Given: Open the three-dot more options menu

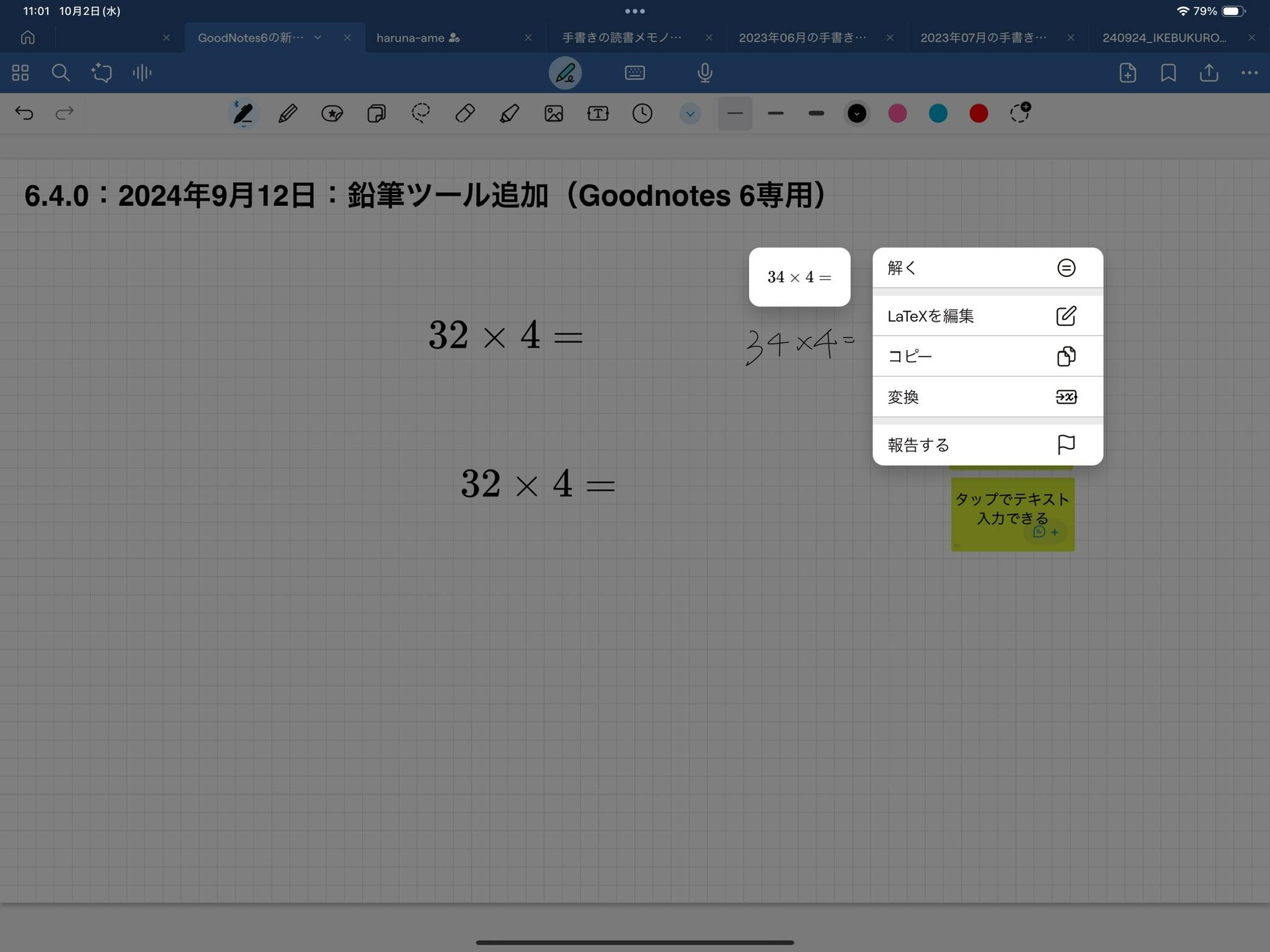Looking at the screenshot, I should tap(1249, 73).
